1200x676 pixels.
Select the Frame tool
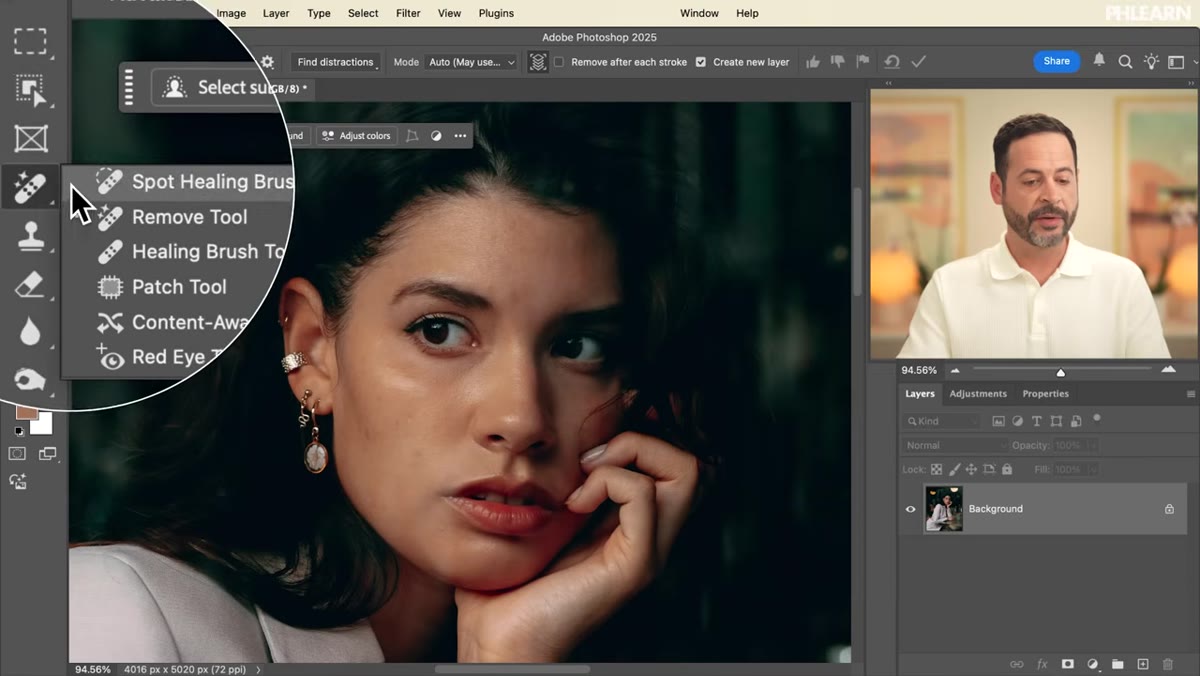(30, 138)
